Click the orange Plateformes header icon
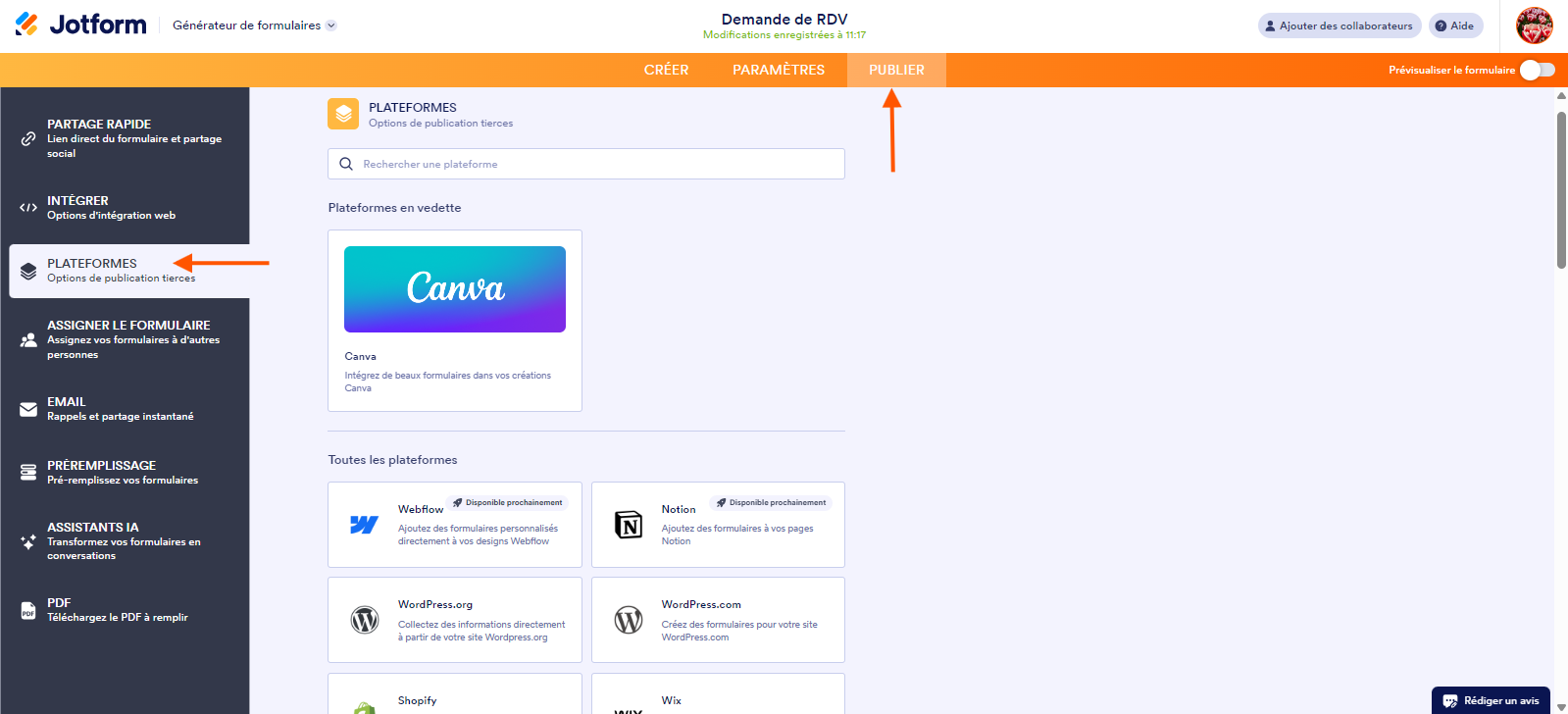 (x=343, y=114)
